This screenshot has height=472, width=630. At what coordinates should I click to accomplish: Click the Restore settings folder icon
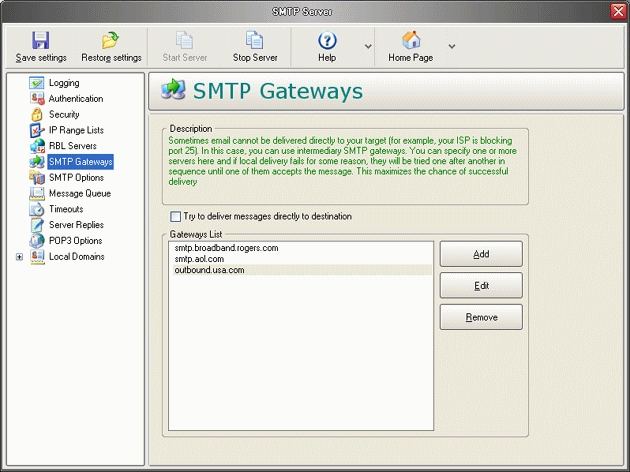click(111, 40)
